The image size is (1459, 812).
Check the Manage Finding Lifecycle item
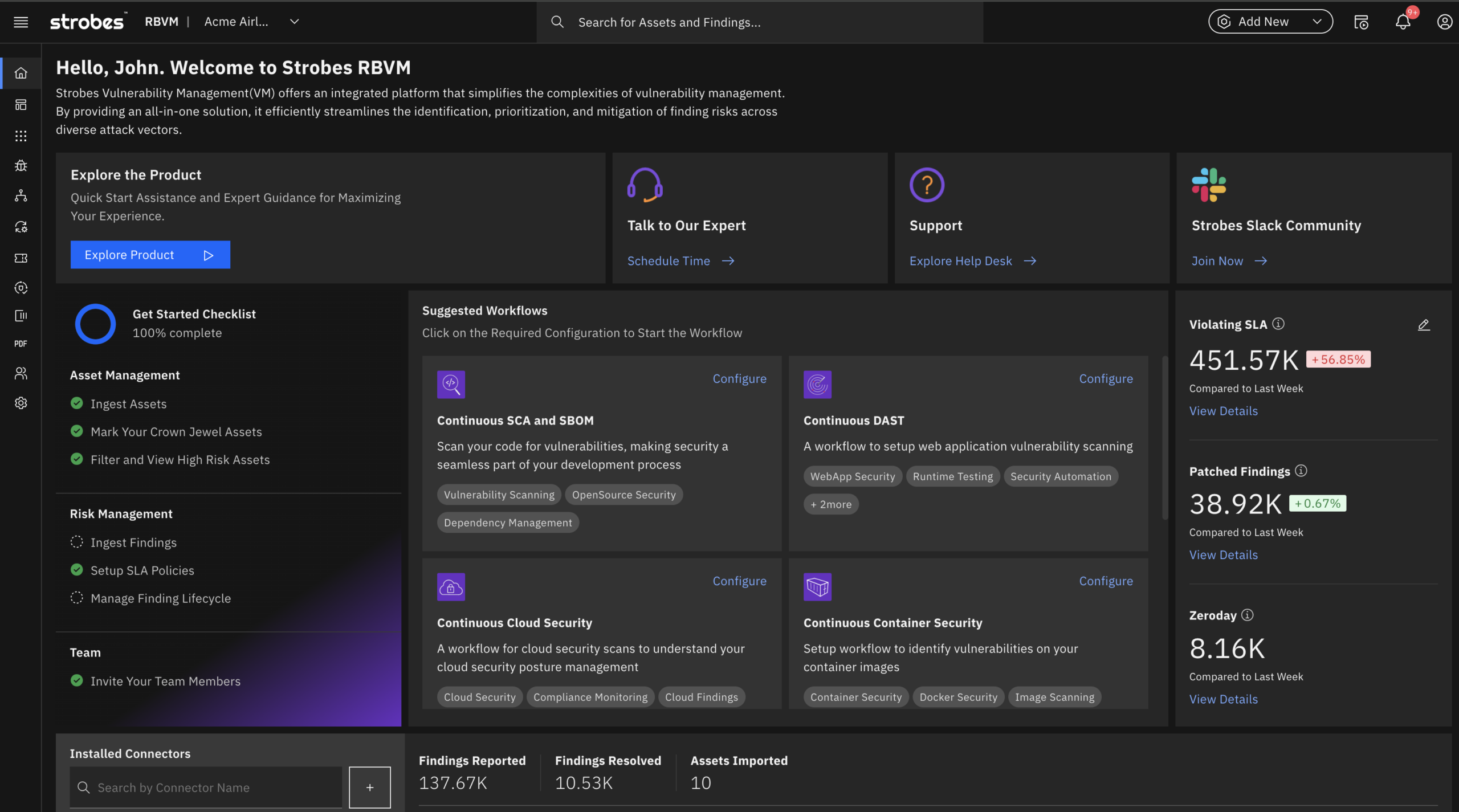[x=77, y=598]
